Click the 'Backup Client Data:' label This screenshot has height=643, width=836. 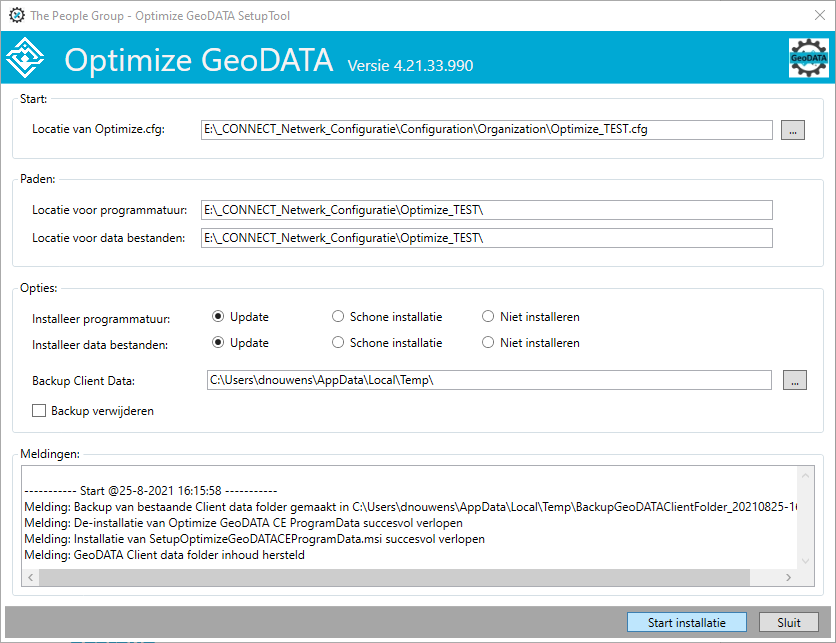[83, 381]
